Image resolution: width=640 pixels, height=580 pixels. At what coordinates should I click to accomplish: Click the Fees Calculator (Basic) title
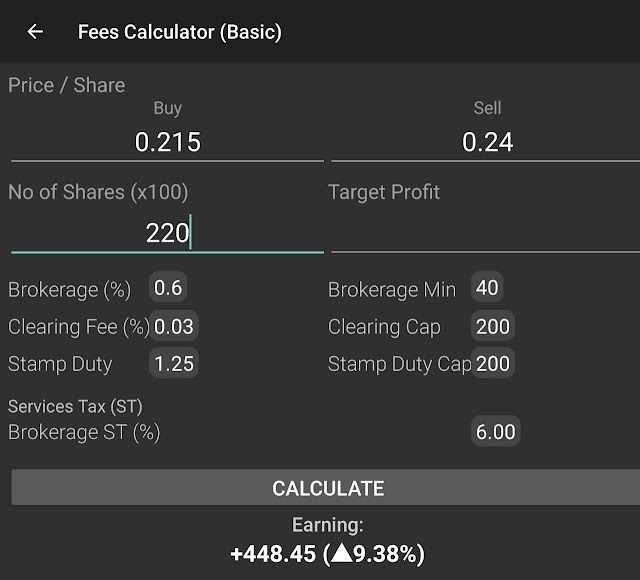[x=180, y=32]
